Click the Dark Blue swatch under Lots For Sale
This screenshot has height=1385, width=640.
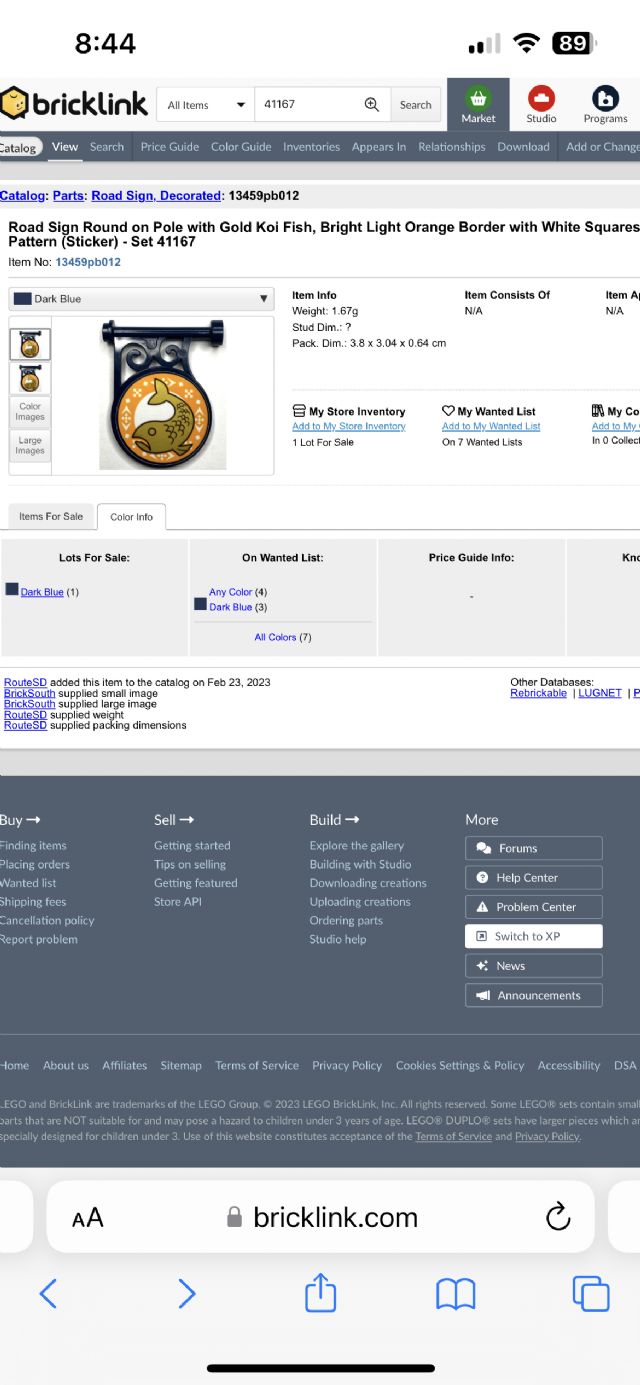click(12, 591)
